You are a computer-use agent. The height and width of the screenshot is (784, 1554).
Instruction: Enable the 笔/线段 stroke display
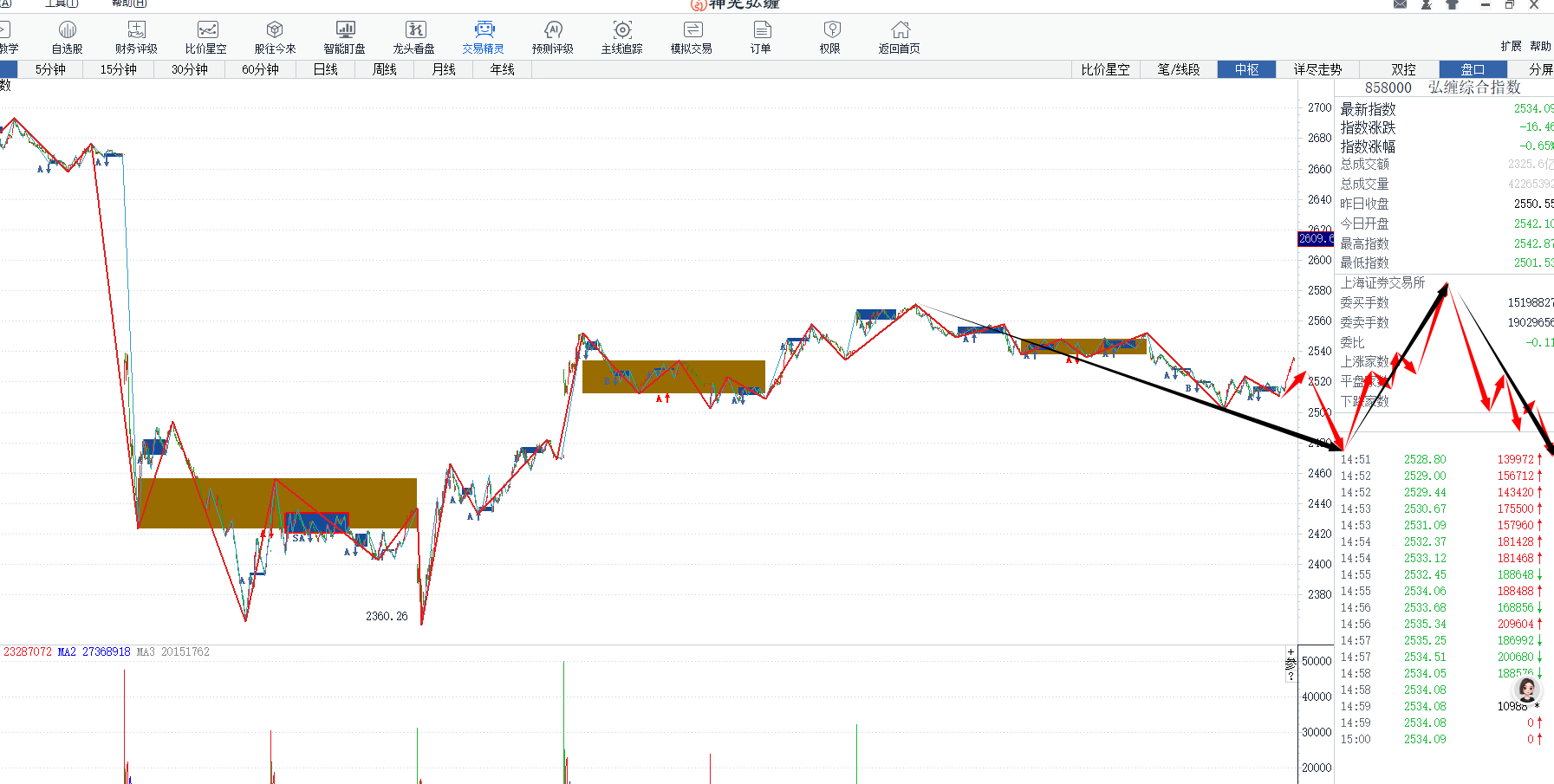pos(1179,69)
